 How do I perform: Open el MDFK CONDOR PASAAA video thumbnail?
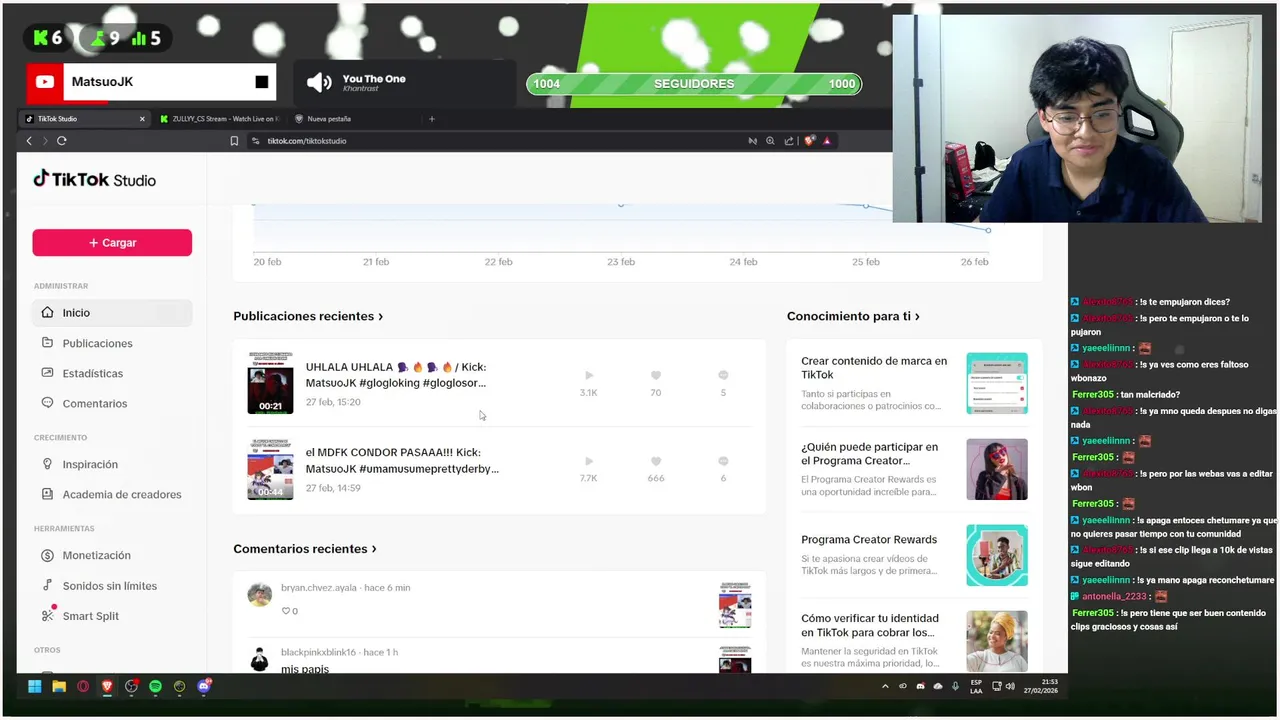coord(270,469)
